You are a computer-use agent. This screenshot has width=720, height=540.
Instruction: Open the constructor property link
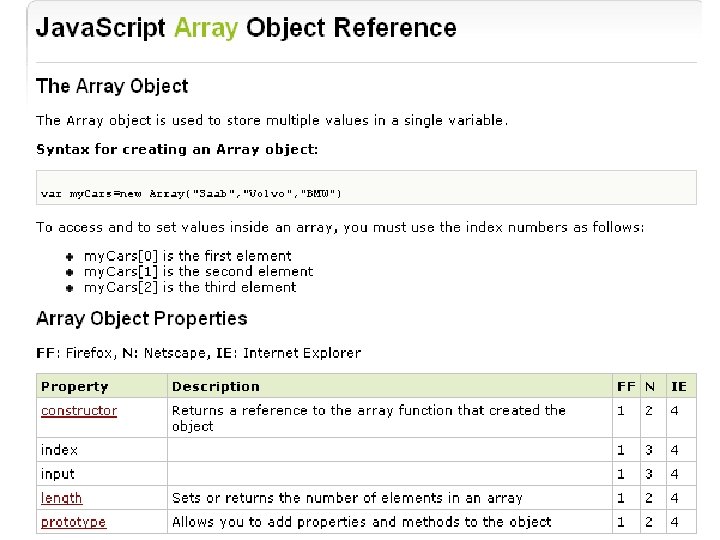click(x=79, y=411)
